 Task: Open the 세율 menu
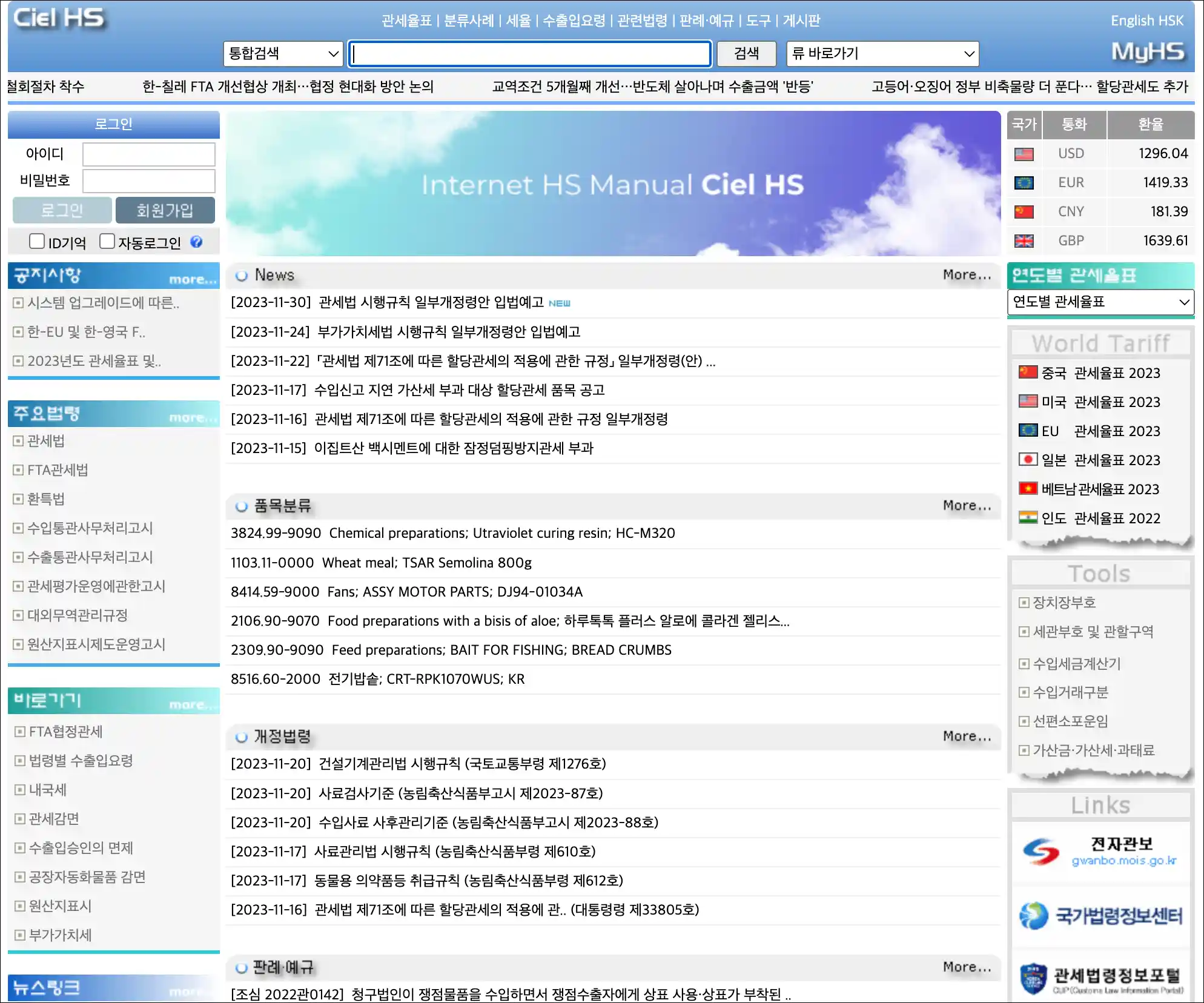[518, 21]
